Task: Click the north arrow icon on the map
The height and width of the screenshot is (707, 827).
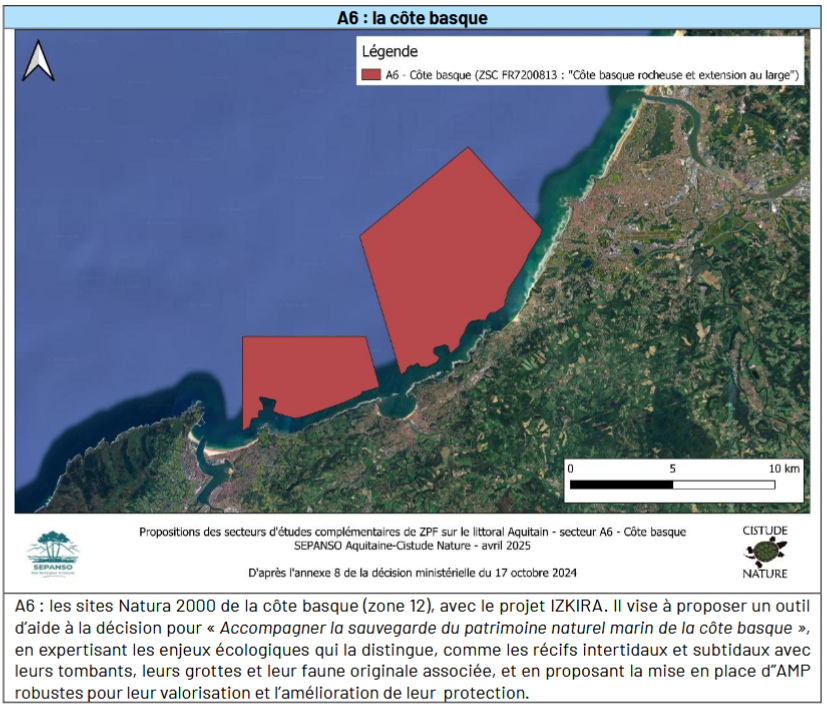Action: pyautogui.click(x=39, y=61)
